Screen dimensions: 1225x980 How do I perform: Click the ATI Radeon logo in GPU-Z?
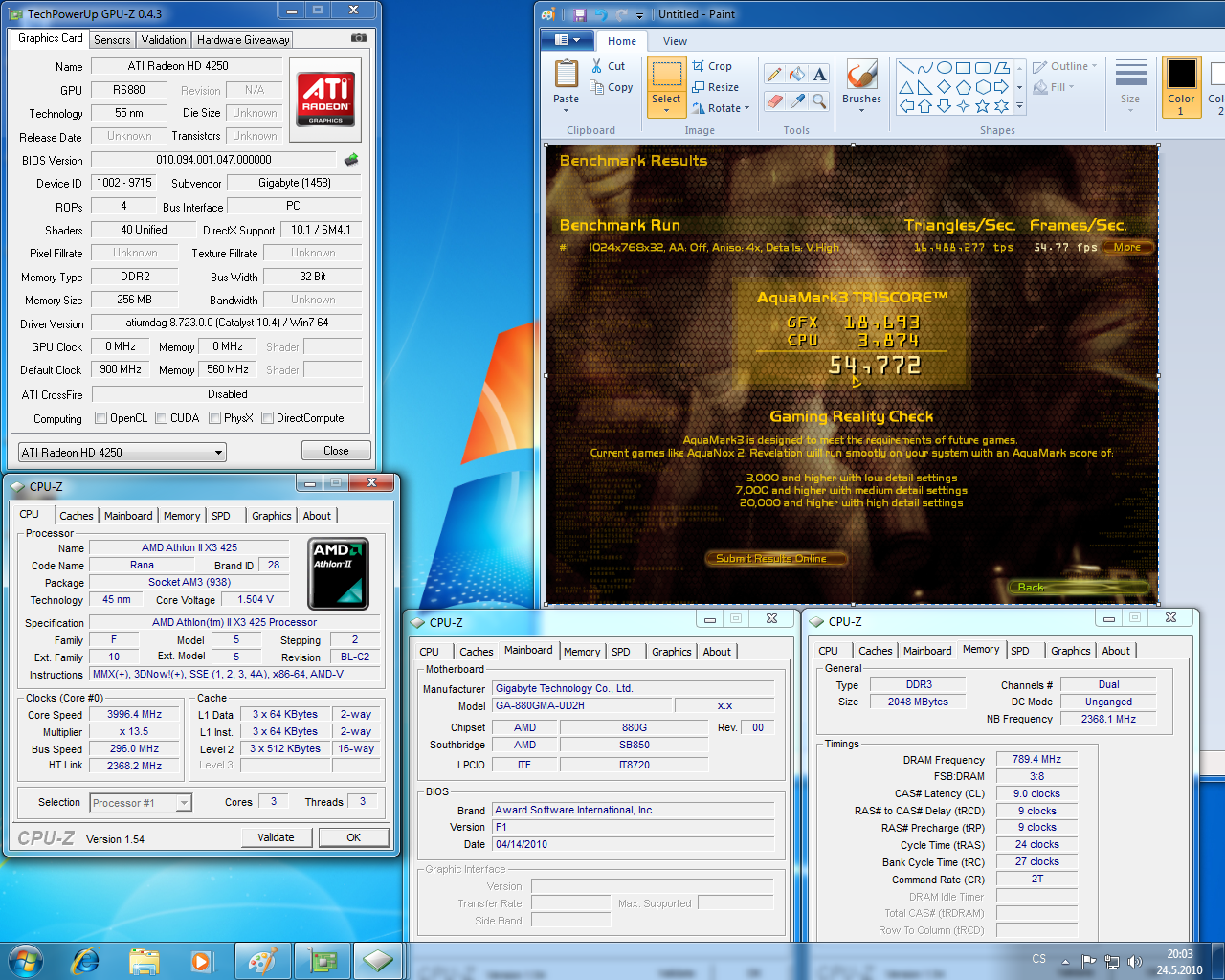[325, 99]
